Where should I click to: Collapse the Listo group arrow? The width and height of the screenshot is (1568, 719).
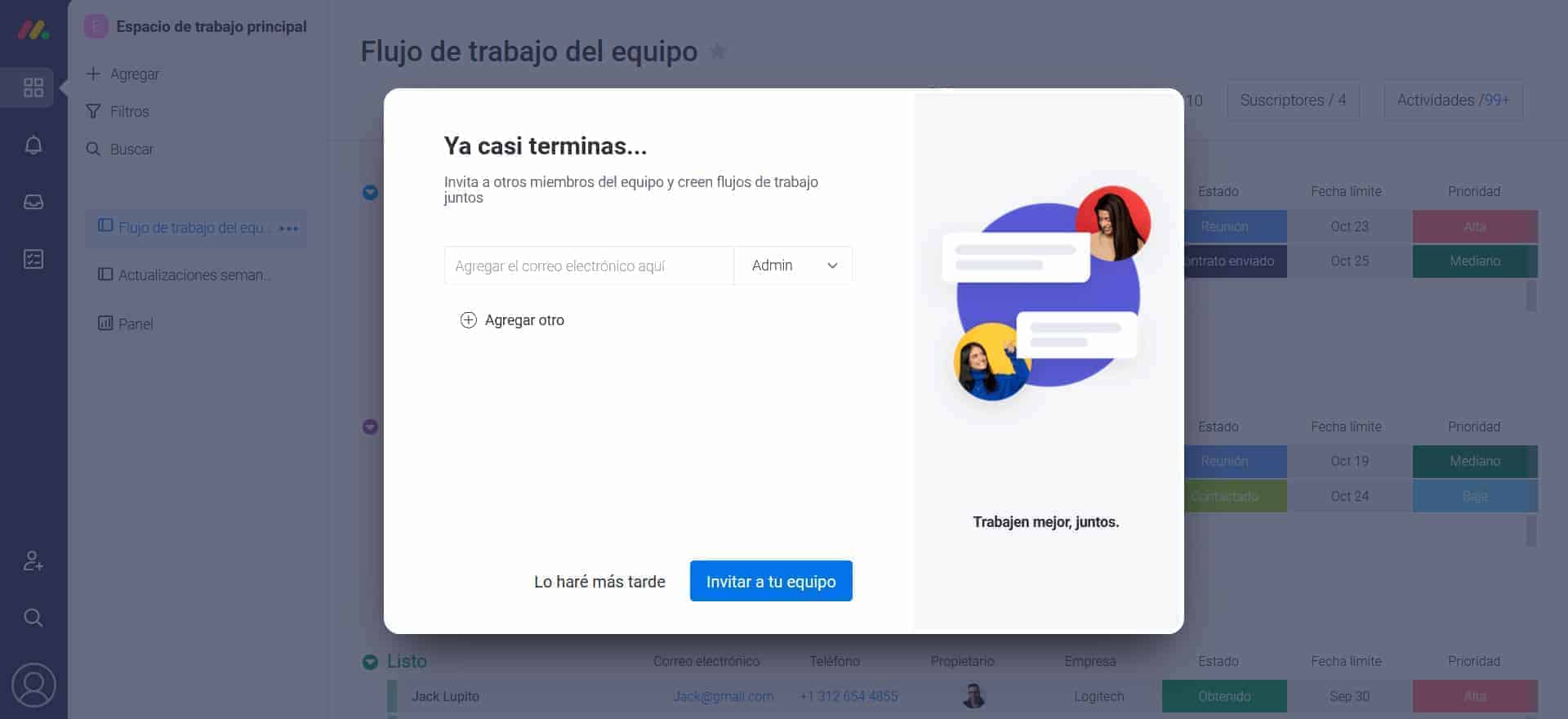coord(370,662)
